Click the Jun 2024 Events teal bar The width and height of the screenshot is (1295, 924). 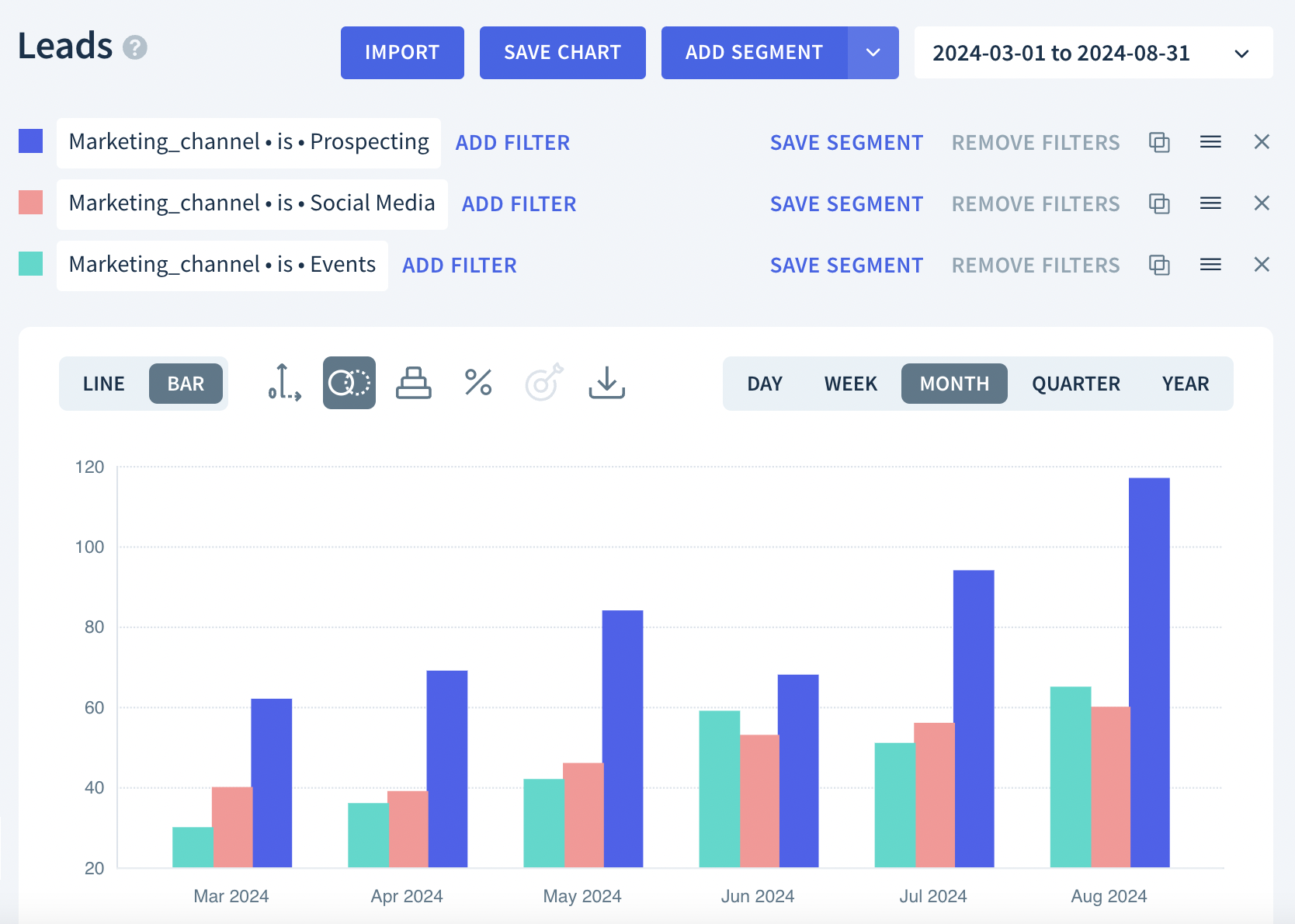[x=720, y=789]
